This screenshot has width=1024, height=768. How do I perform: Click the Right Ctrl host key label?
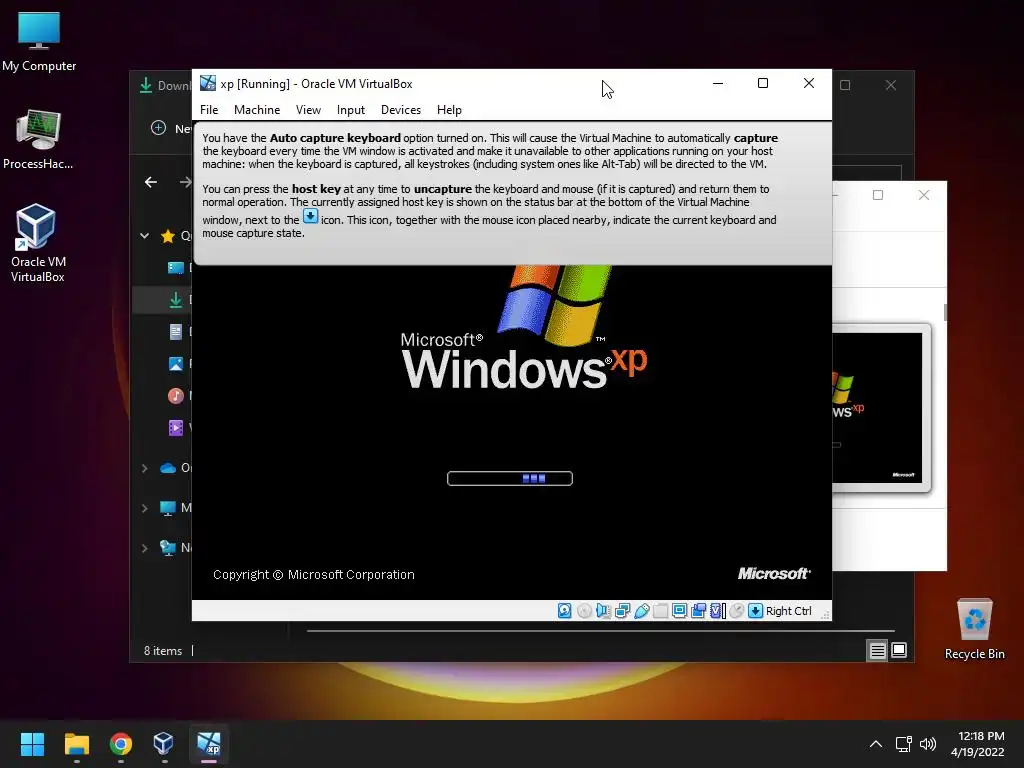[x=788, y=611]
